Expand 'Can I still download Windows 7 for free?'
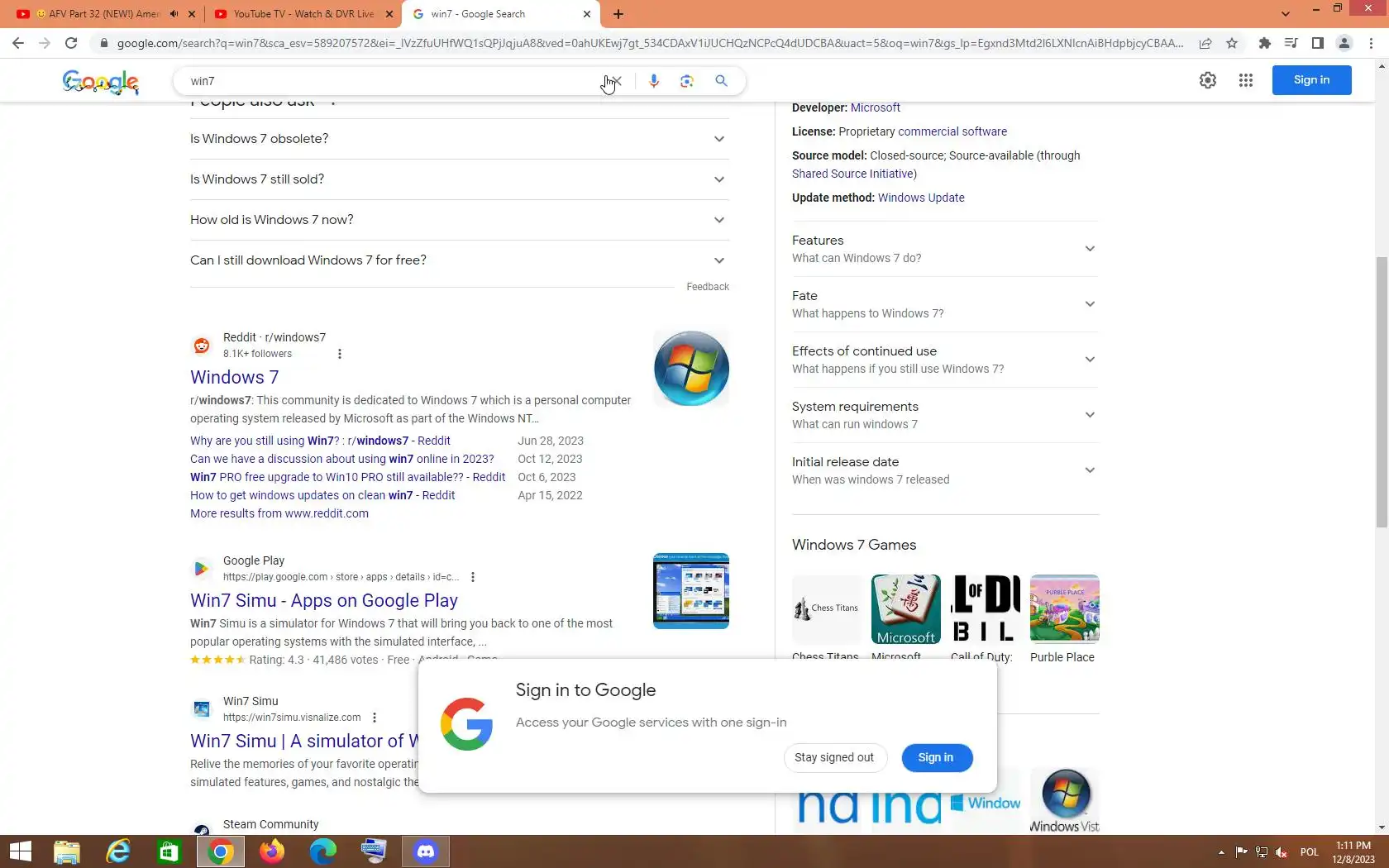1389x868 pixels. click(460, 260)
